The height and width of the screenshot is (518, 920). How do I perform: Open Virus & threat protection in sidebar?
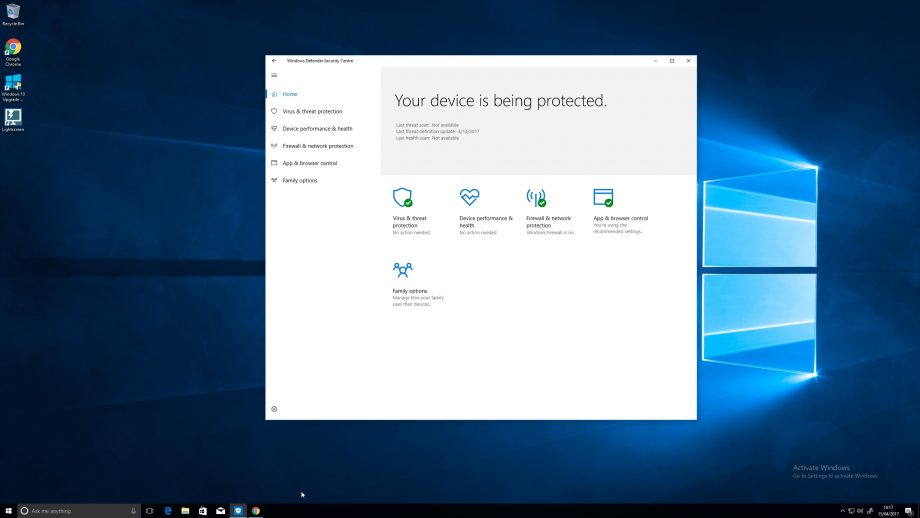click(312, 111)
